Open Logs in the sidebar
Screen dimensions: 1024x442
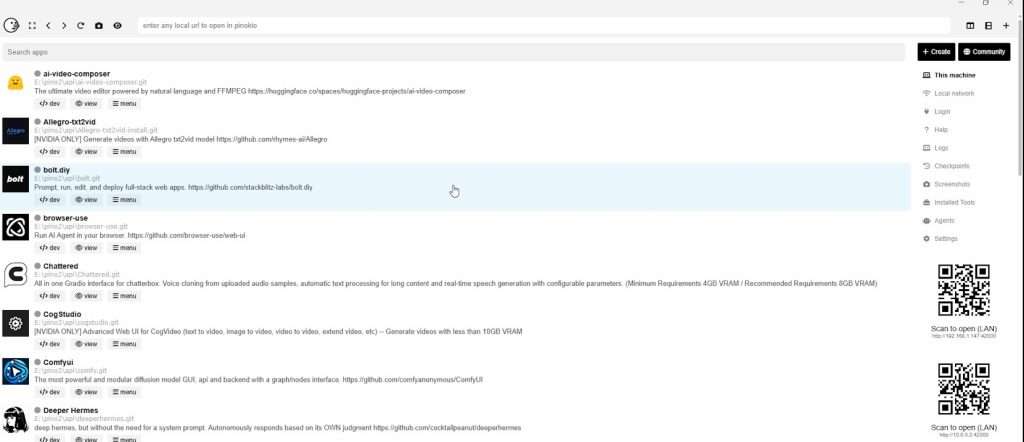pos(935,148)
